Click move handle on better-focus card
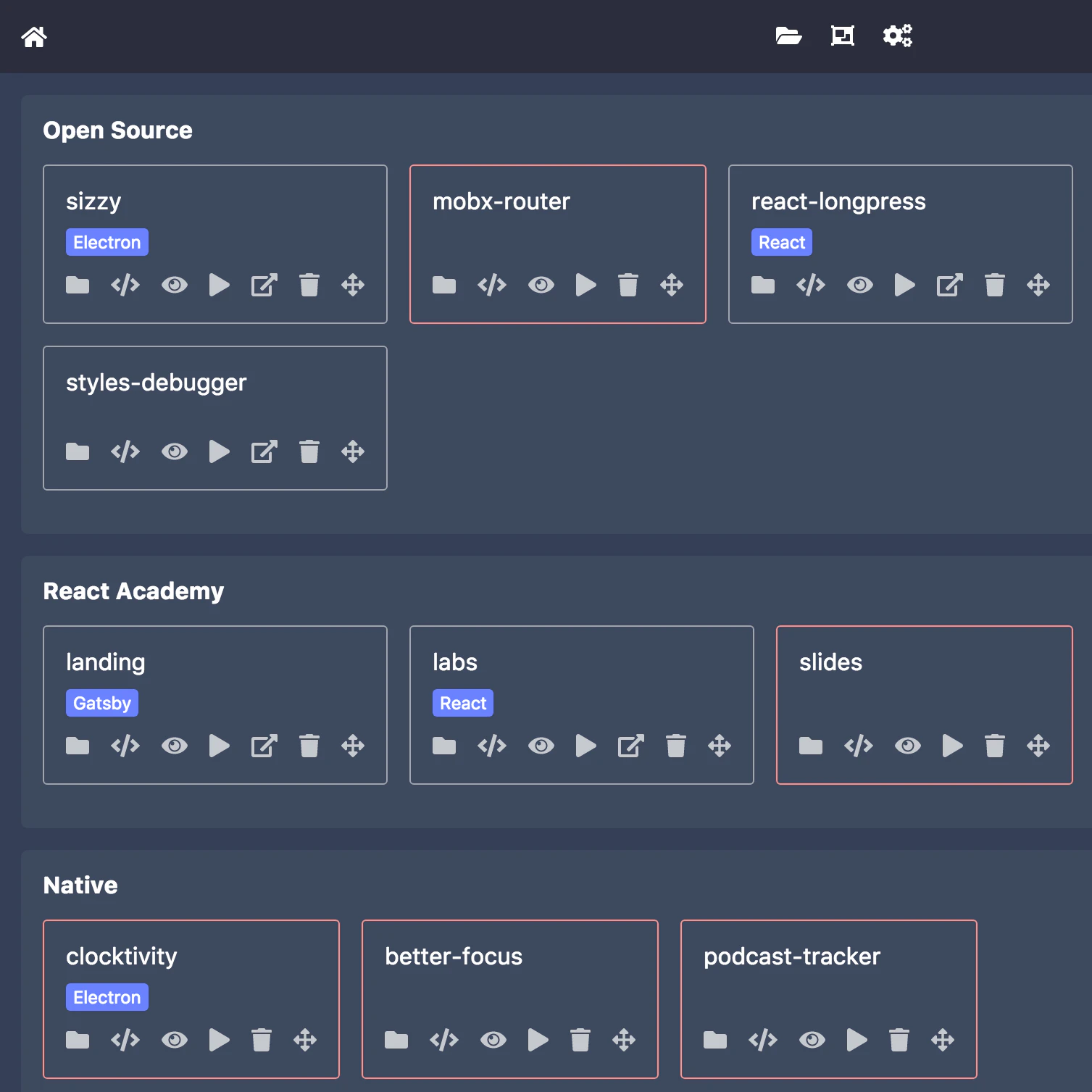Screen dimensions: 1092x1092 pyautogui.click(x=624, y=1040)
